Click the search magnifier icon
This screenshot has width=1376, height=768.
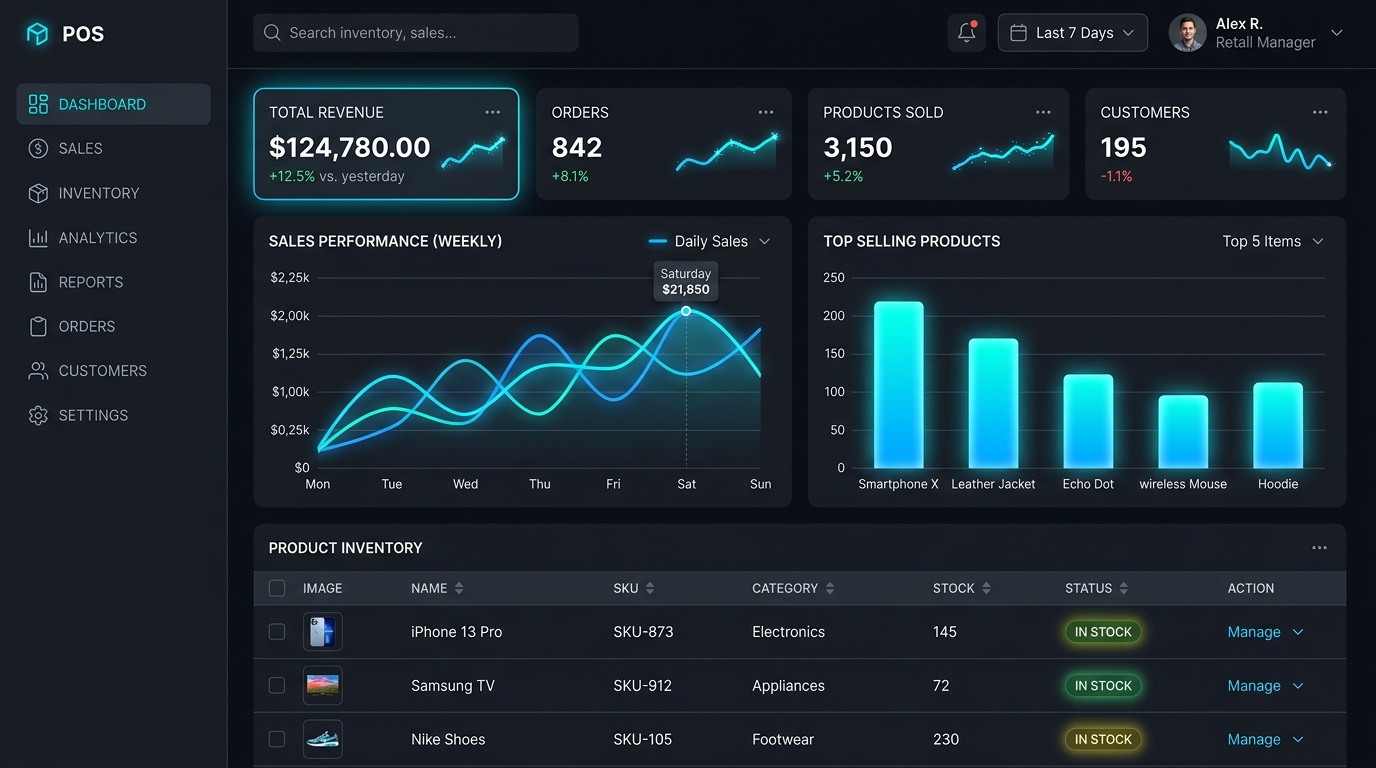272,33
